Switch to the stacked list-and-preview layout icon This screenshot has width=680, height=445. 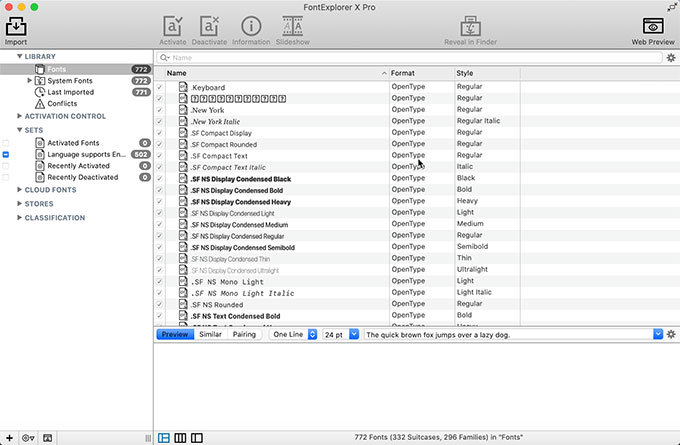point(164,438)
